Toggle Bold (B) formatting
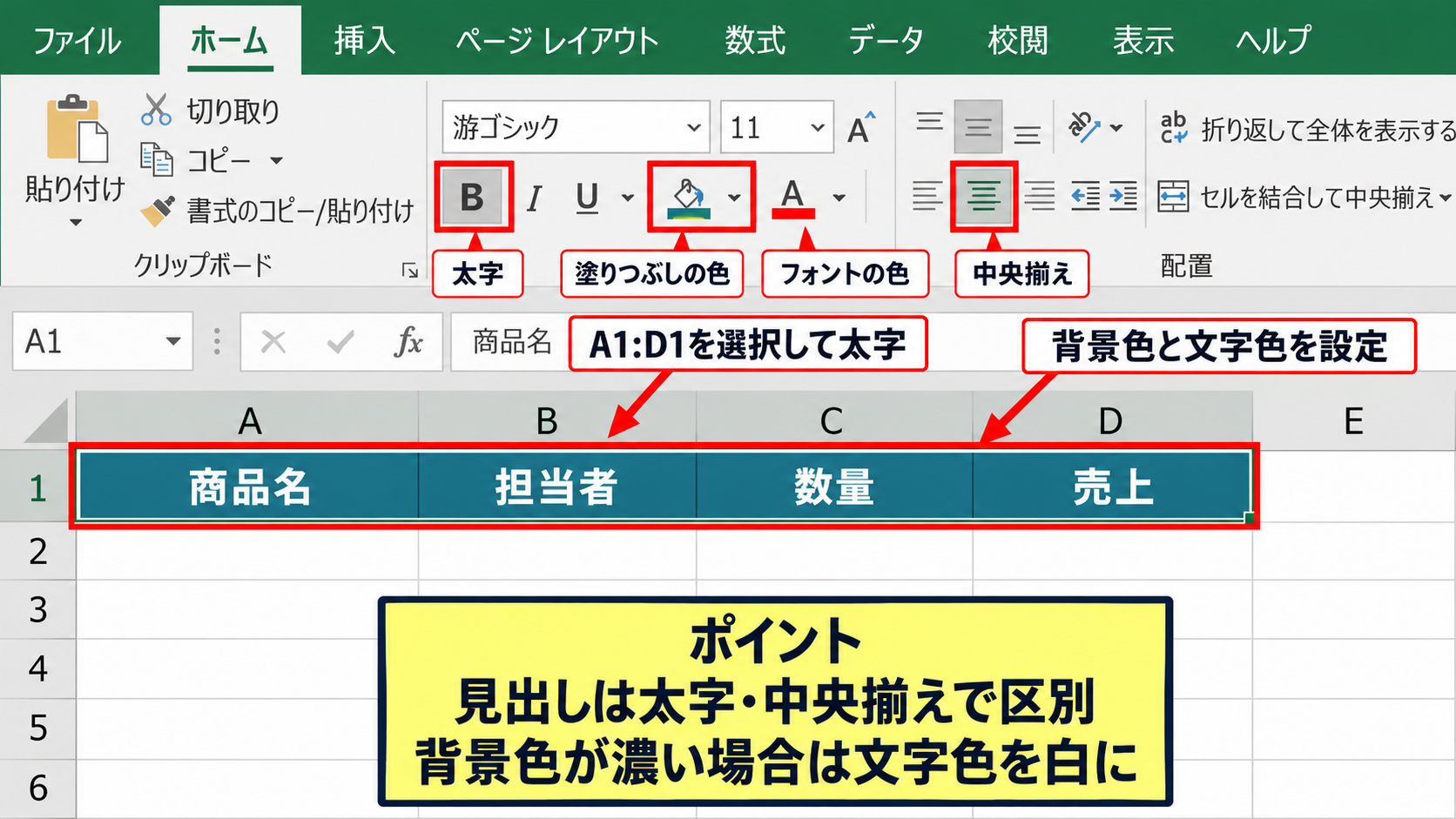 pos(472,198)
